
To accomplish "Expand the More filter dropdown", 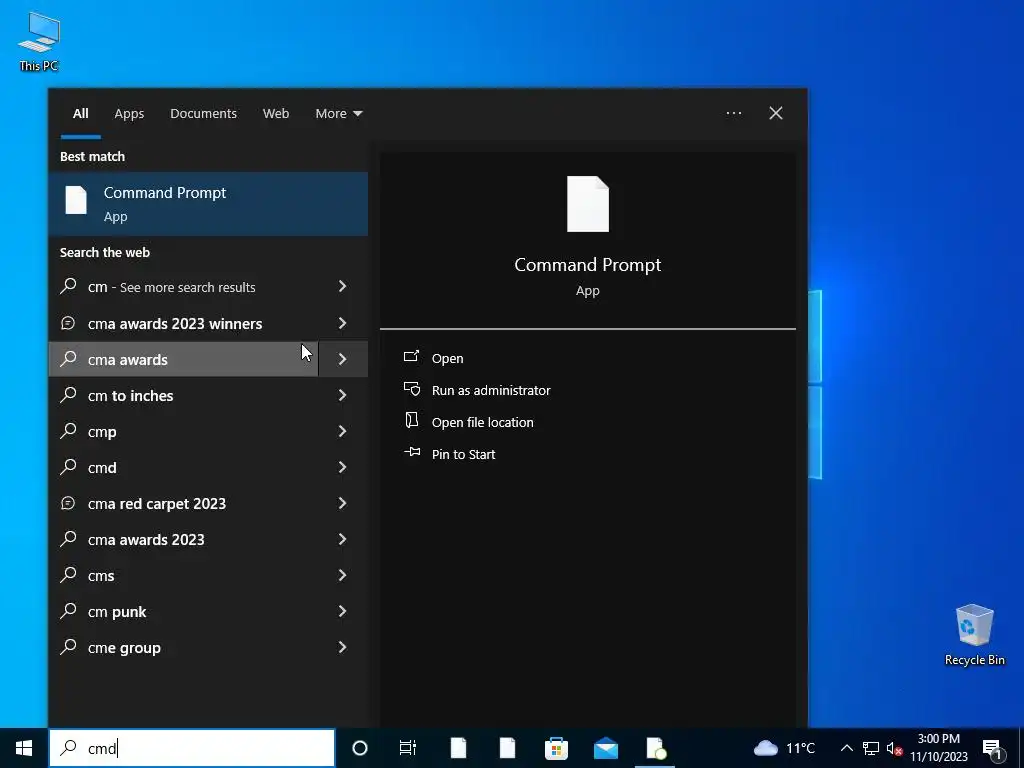I will point(338,114).
